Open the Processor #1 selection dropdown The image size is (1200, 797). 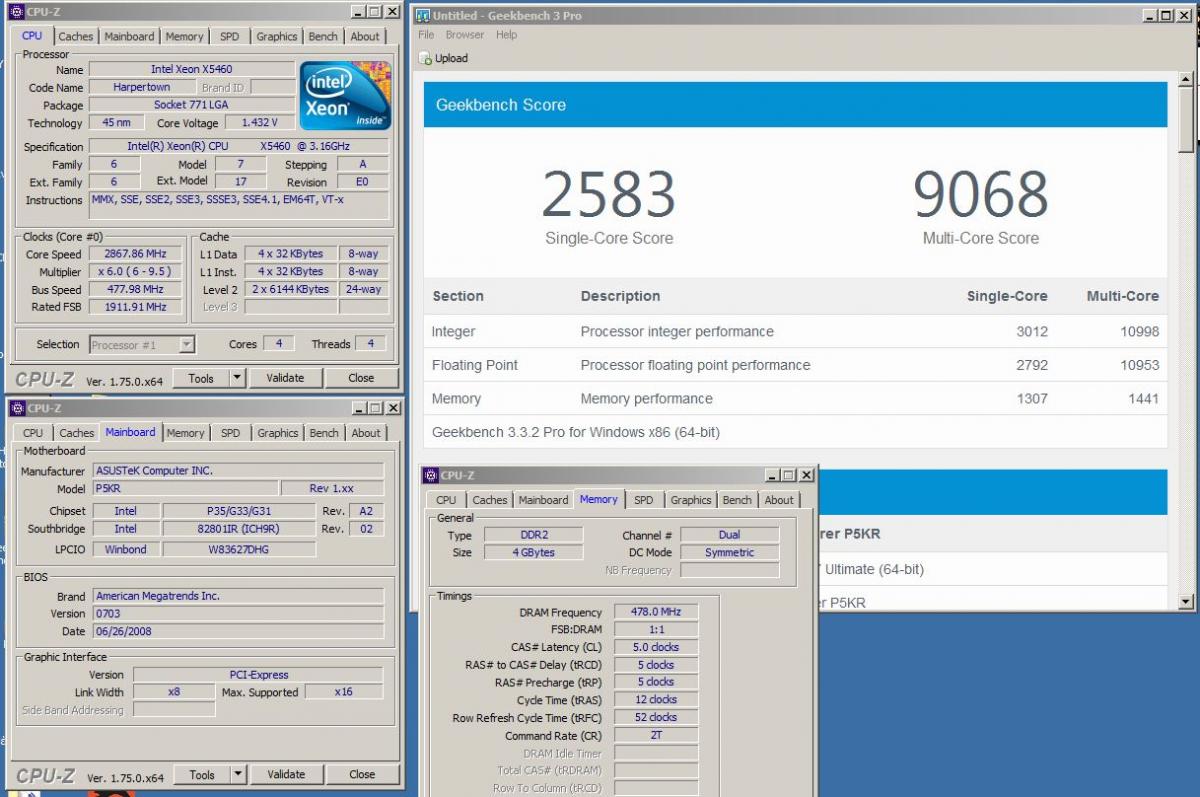coord(186,344)
